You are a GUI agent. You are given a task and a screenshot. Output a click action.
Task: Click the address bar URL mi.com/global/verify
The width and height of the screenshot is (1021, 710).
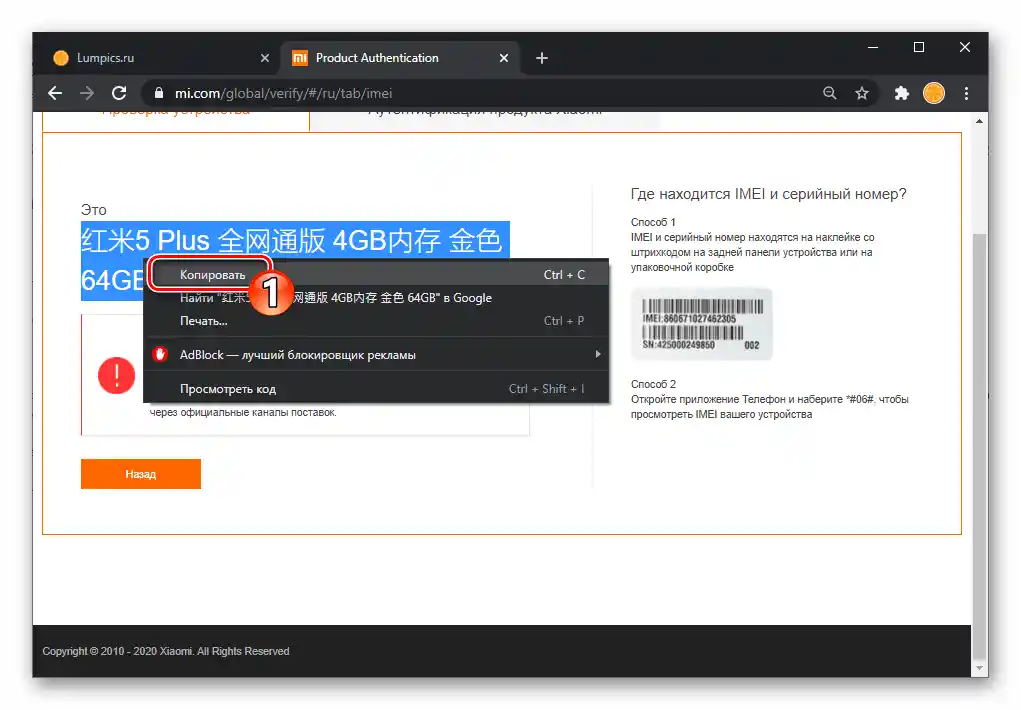[283, 93]
